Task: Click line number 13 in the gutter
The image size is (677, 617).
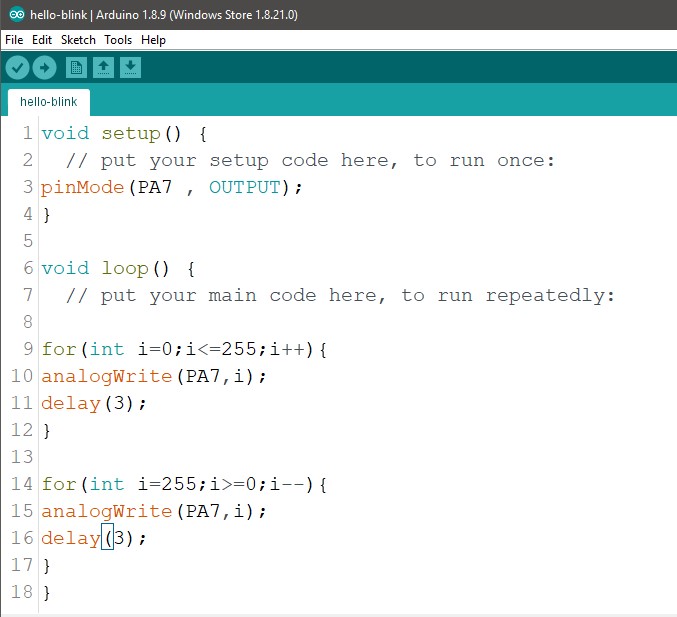Action: click(x=22, y=457)
